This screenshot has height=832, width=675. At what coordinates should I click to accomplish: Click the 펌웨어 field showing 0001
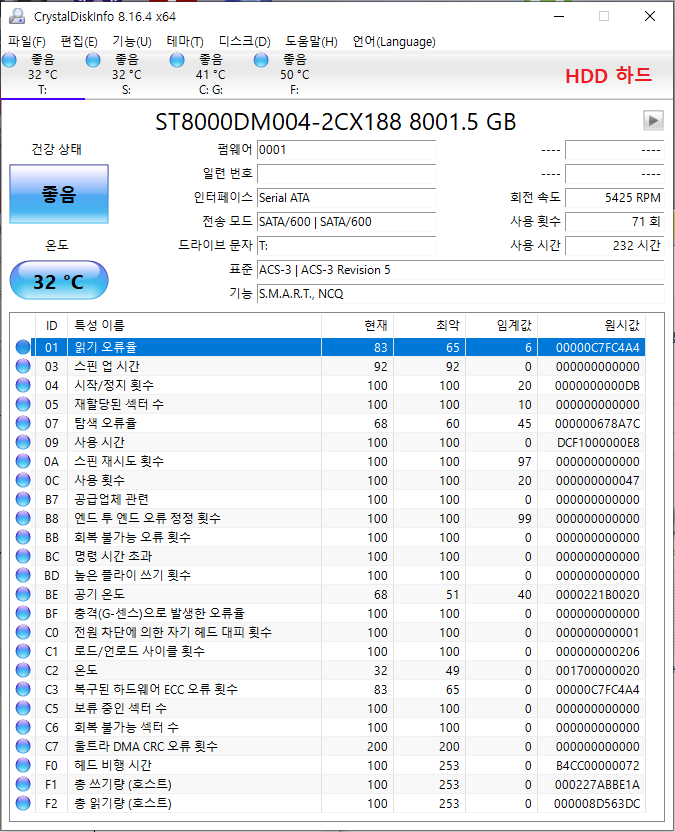347,150
